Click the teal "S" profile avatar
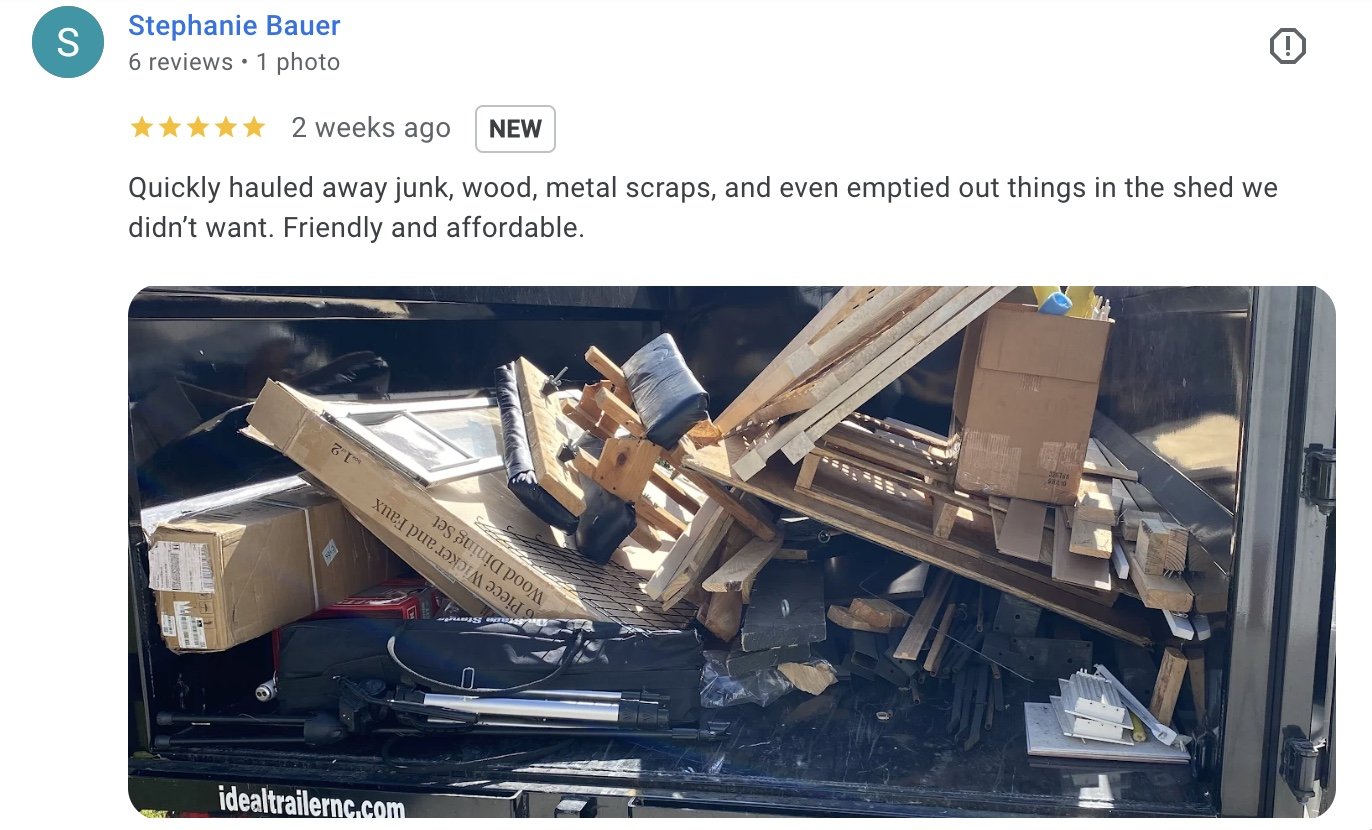 point(68,42)
